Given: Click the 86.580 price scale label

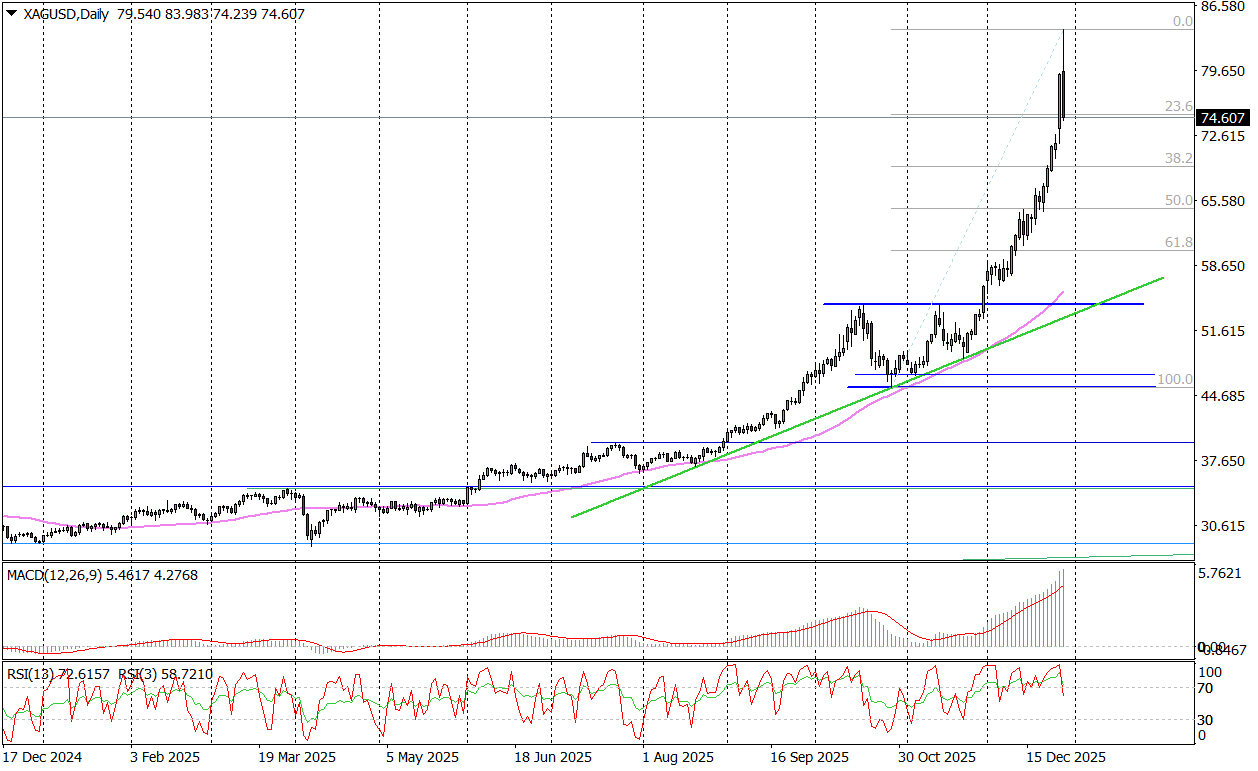Looking at the screenshot, I should click(x=1222, y=7).
